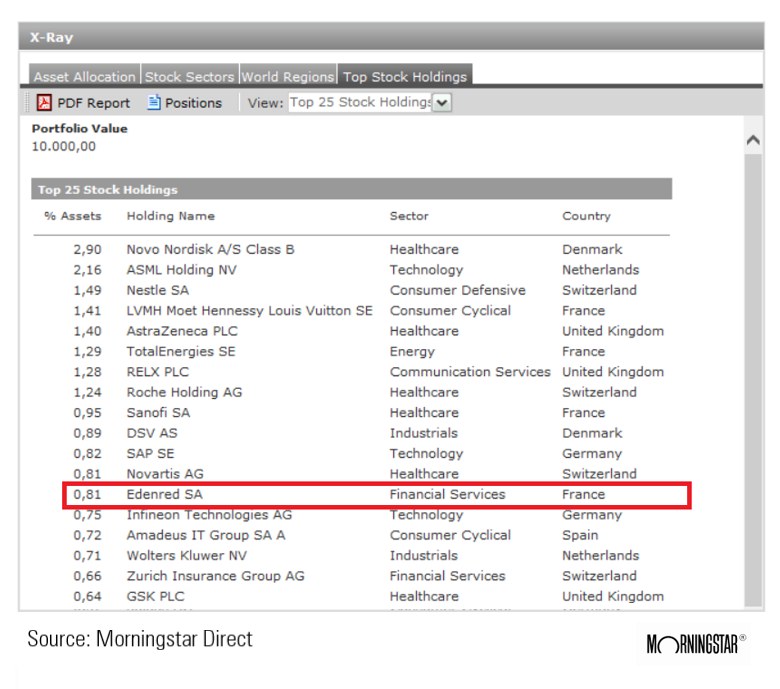Select the Novo Nordisk A/S Class B holding

pyautogui.click(x=210, y=249)
